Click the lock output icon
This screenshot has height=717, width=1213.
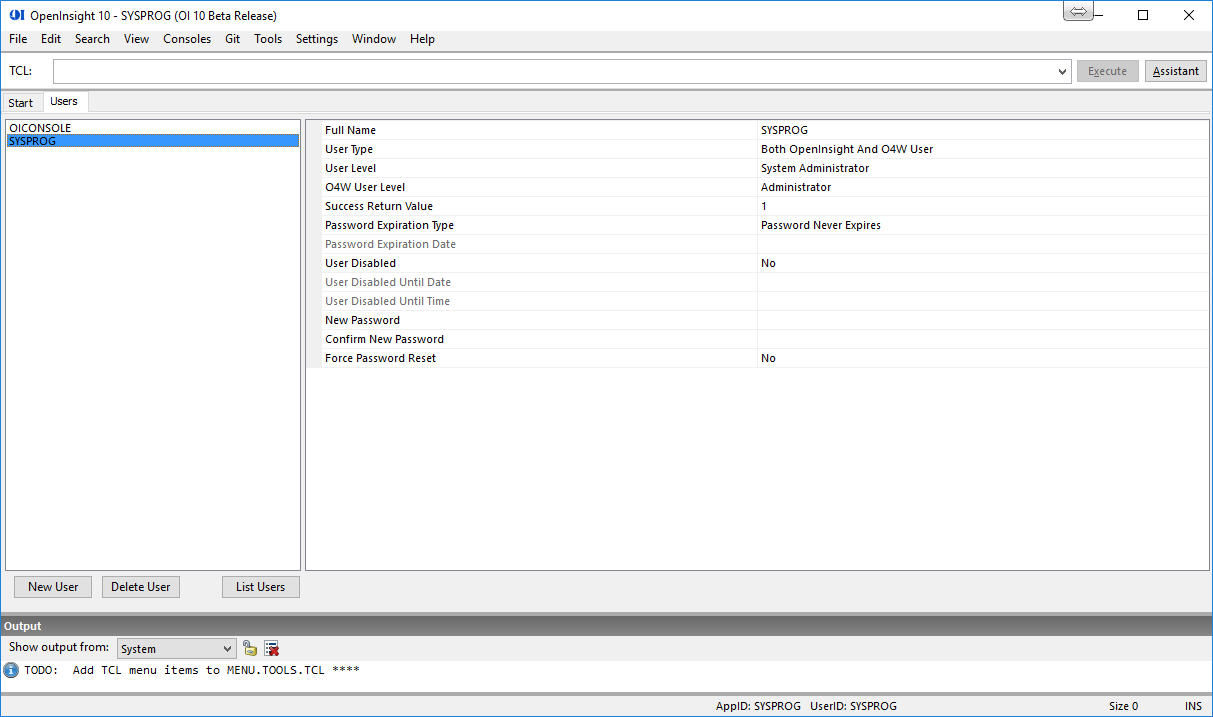tap(250, 648)
